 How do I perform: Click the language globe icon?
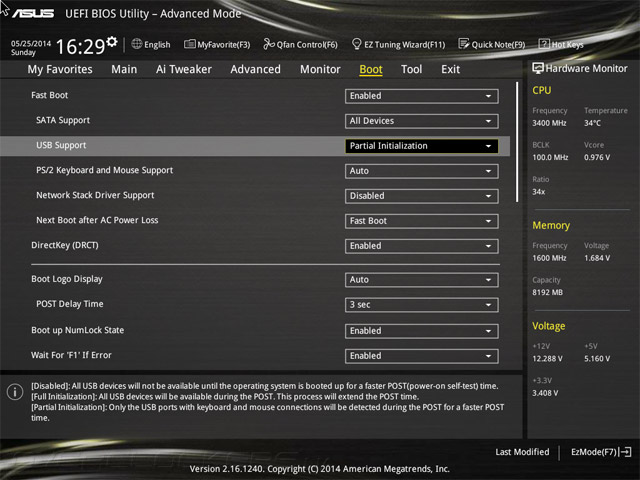pos(136,44)
